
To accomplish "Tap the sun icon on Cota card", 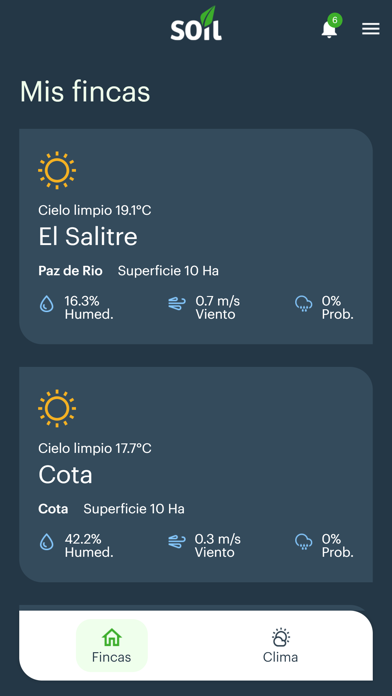I will 57,408.
